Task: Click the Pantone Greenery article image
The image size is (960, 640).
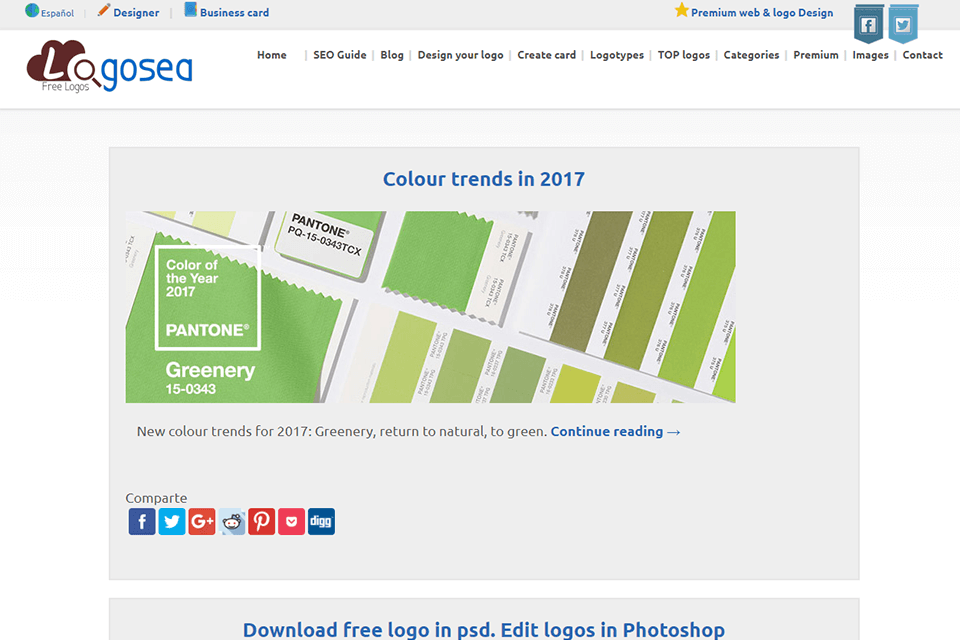Action: tap(430, 307)
